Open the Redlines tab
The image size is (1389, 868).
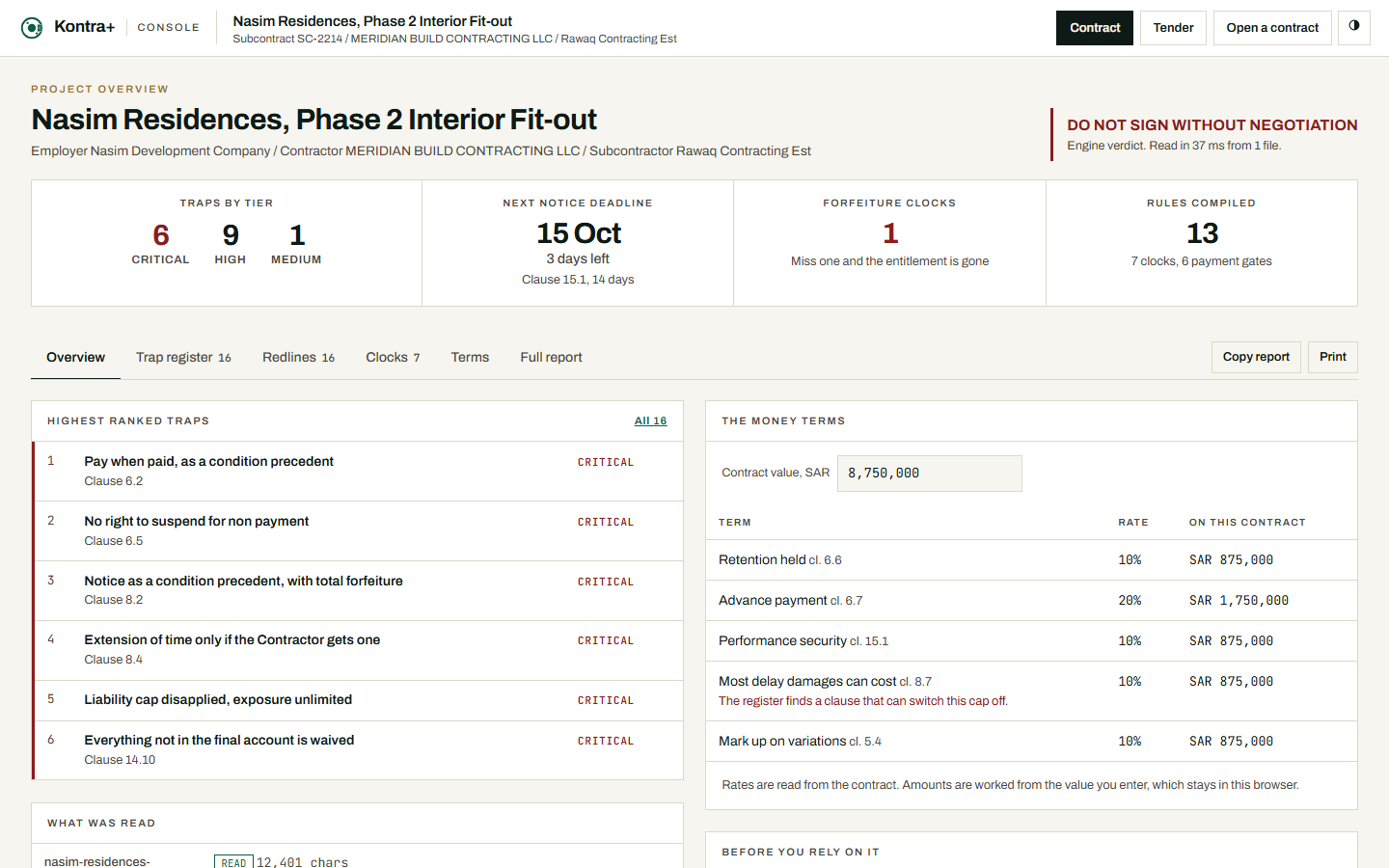pos(298,358)
